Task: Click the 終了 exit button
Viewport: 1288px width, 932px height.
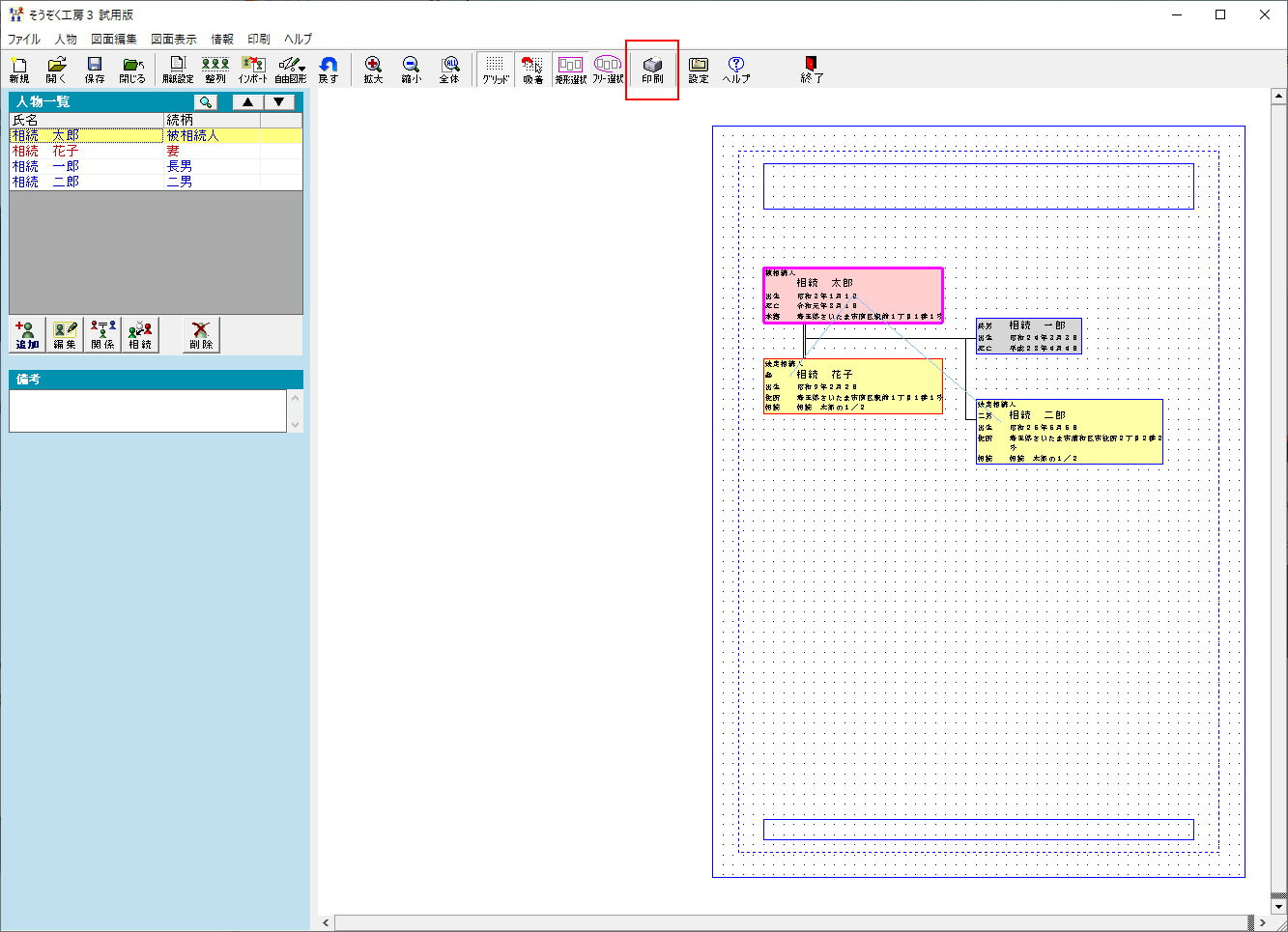Action: 812,70
